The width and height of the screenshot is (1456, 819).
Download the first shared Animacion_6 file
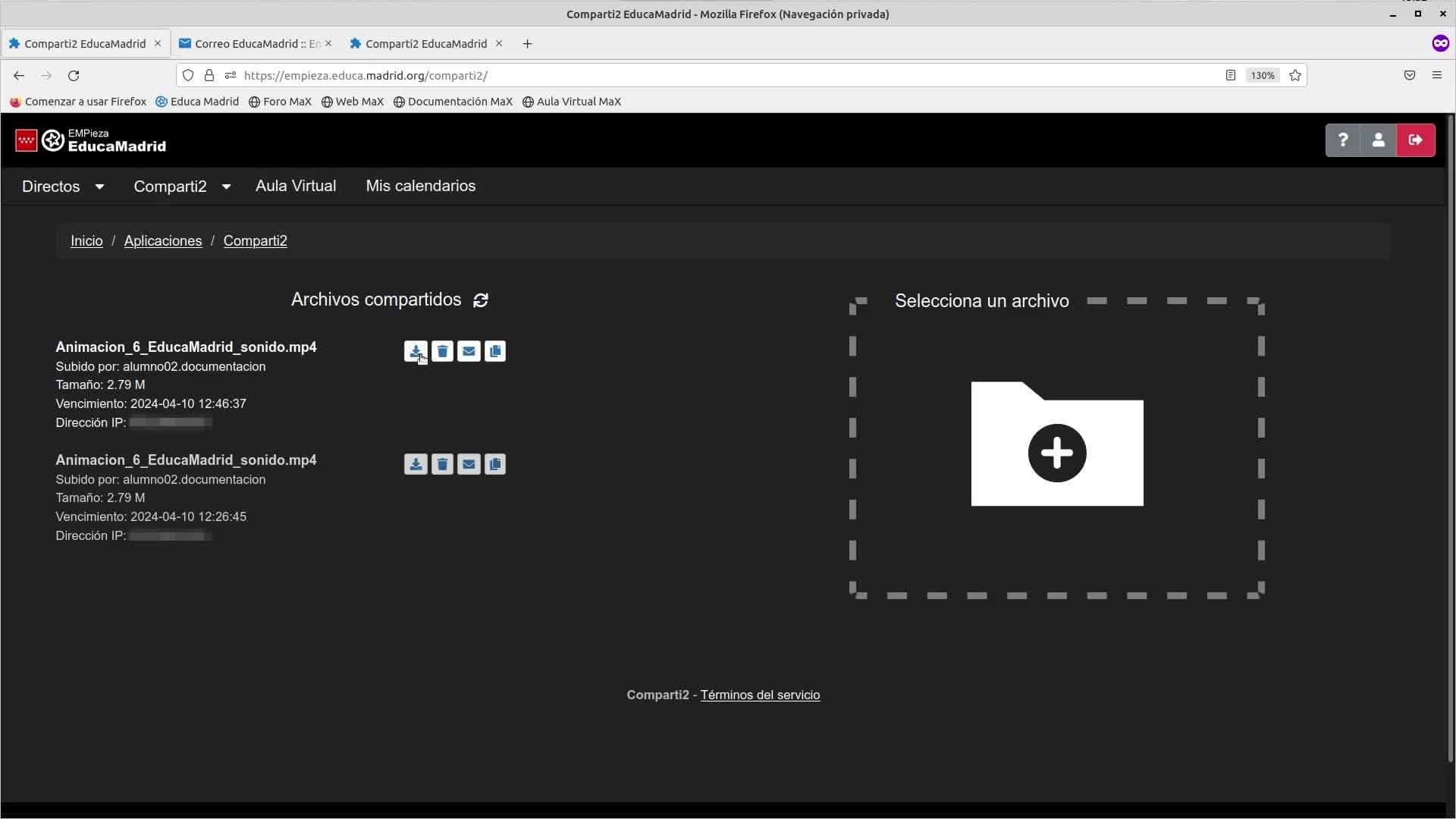click(x=415, y=351)
